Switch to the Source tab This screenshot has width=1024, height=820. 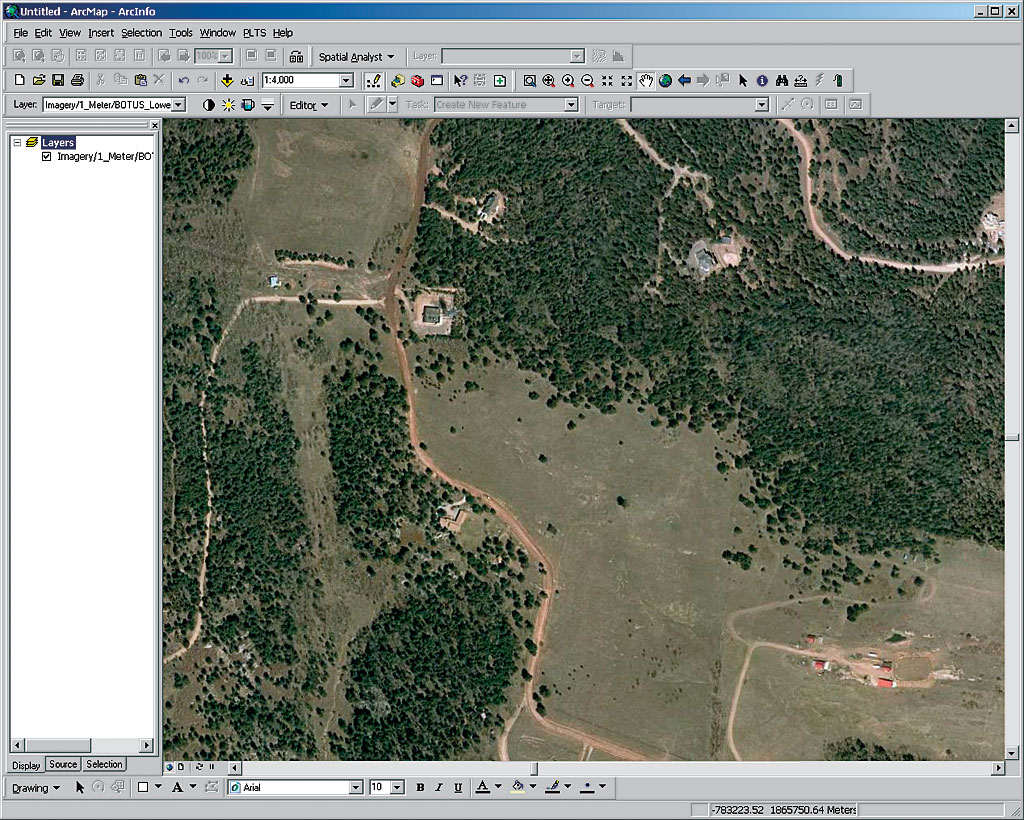click(63, 765)
